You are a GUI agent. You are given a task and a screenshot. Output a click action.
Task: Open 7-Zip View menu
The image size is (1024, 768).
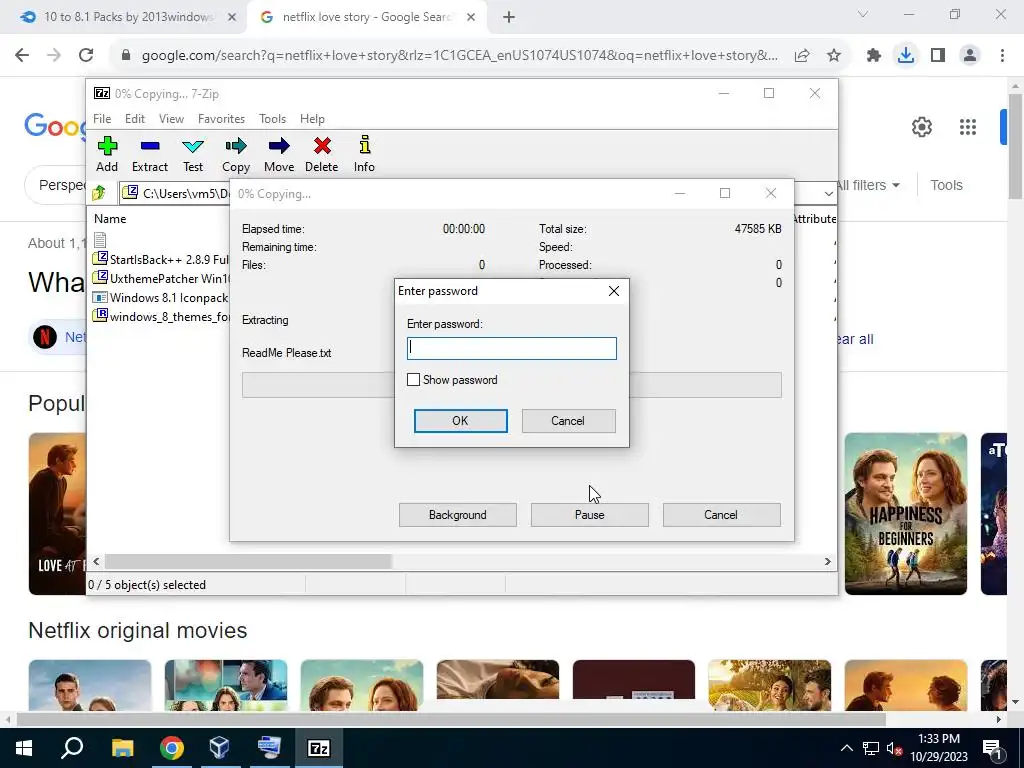coord(171,119)
